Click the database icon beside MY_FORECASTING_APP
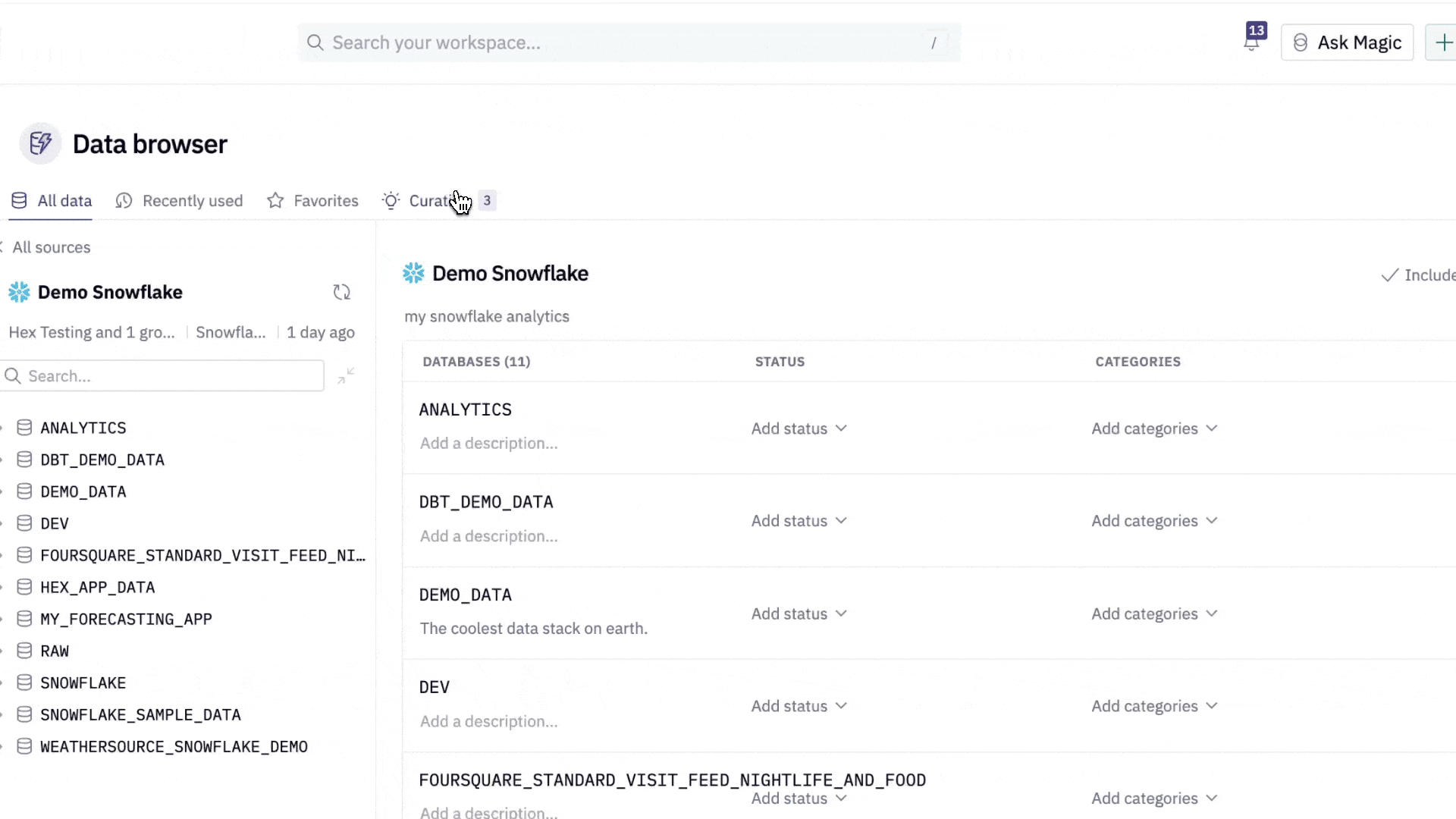The height and width of the screenshot is (819, 1456). coord(24,619)
